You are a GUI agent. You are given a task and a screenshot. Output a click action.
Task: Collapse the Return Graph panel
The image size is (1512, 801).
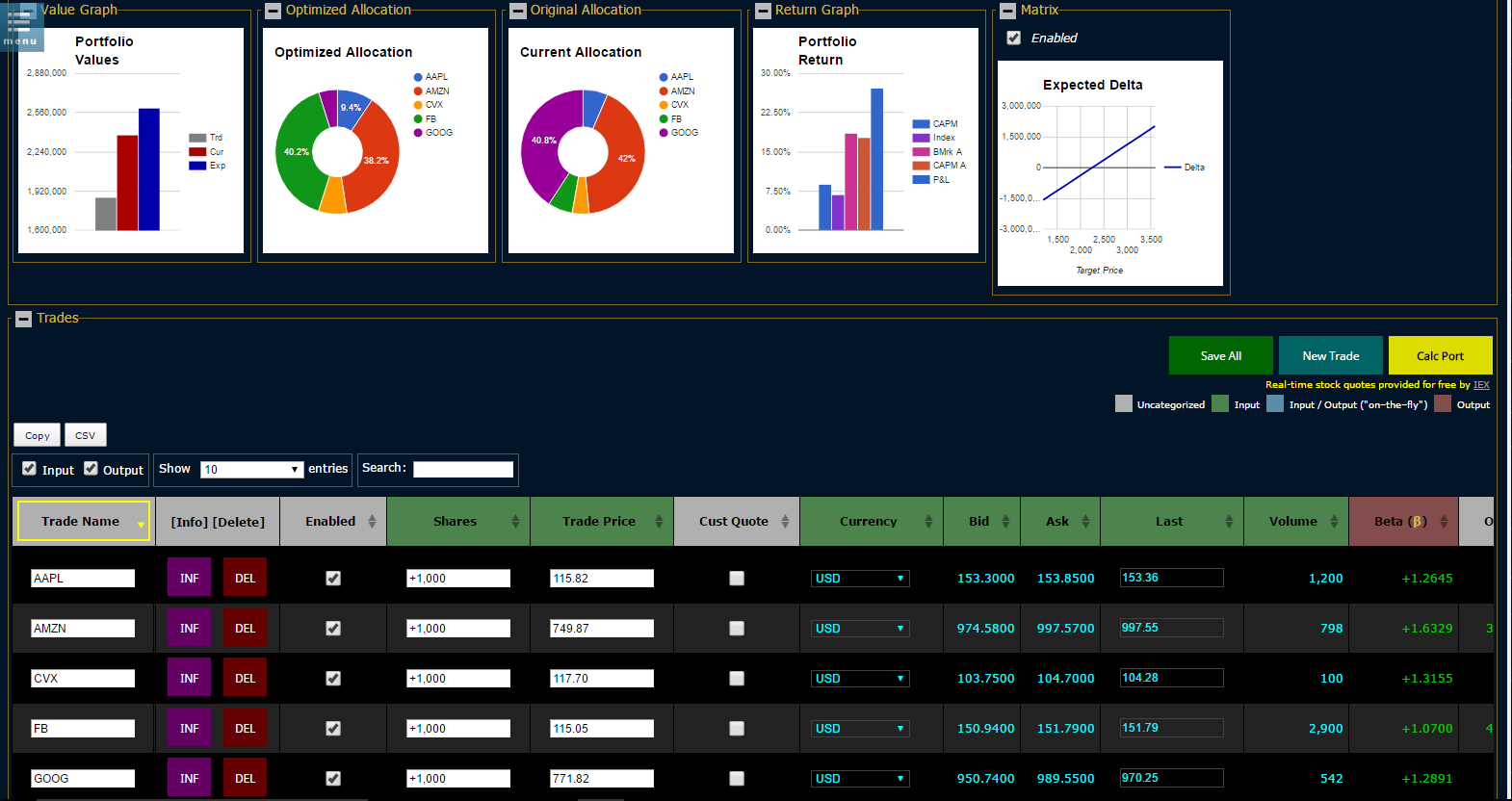click(x=763, y=11)
